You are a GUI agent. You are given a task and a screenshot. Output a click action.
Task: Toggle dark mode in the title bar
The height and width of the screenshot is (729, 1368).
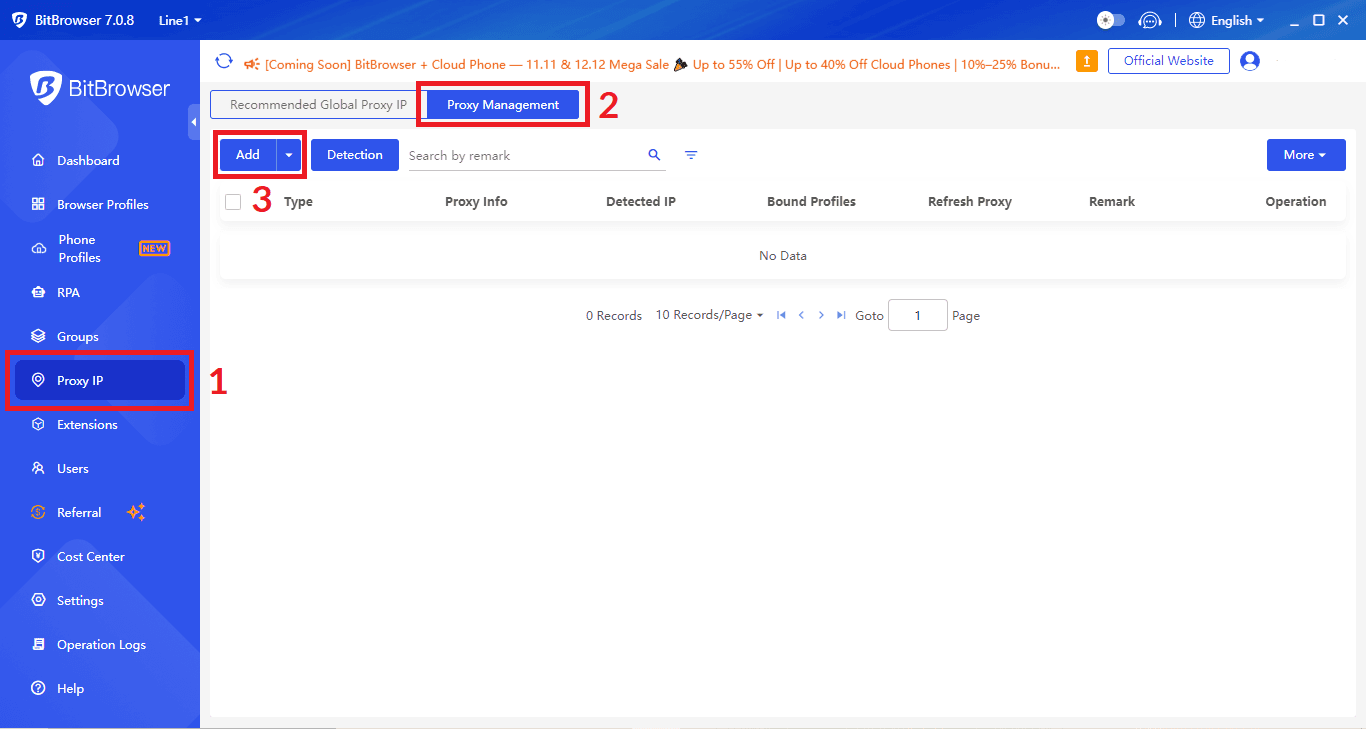click(x=1110, y=19)
